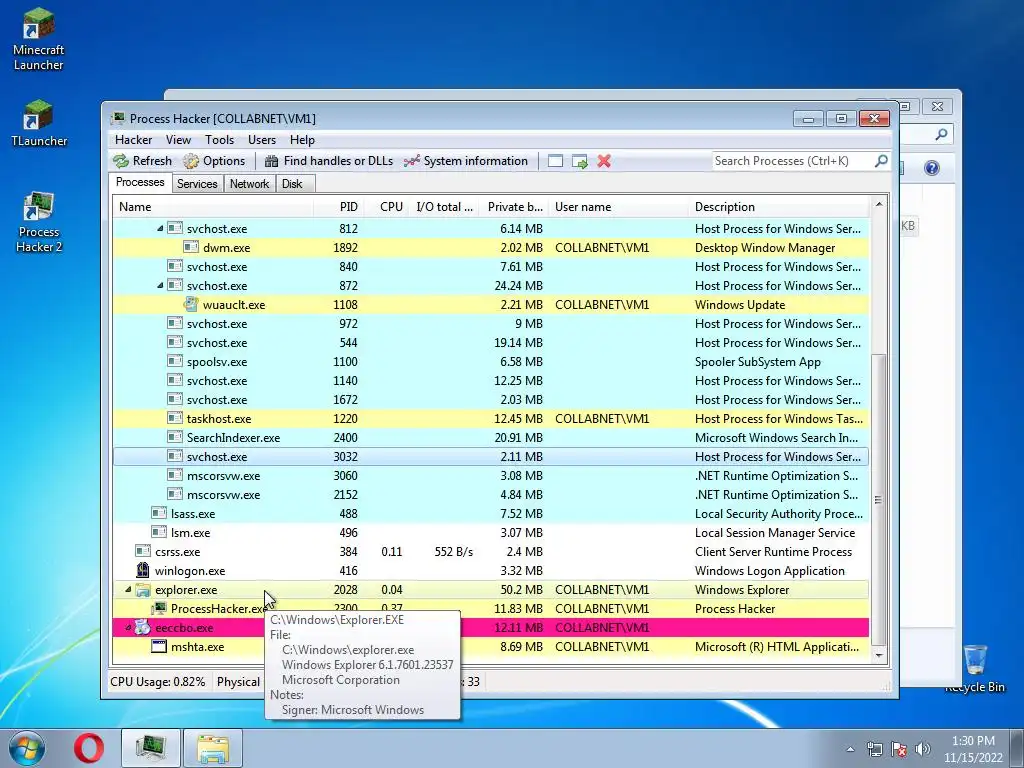
Task: Click the csrss.exe process icon
Action: coord(143,551)
